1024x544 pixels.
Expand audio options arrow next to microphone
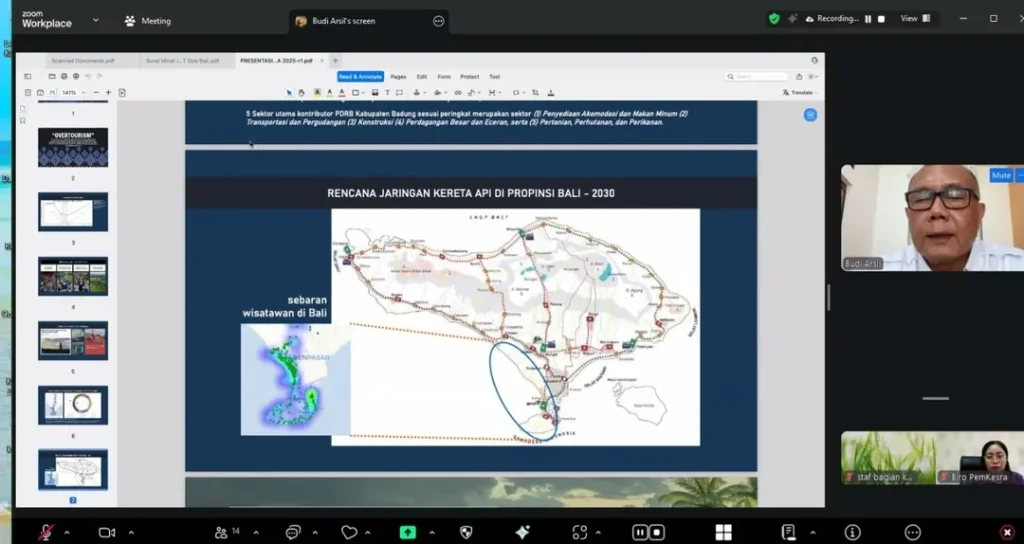pyautogui.click(x=69, y=532)
